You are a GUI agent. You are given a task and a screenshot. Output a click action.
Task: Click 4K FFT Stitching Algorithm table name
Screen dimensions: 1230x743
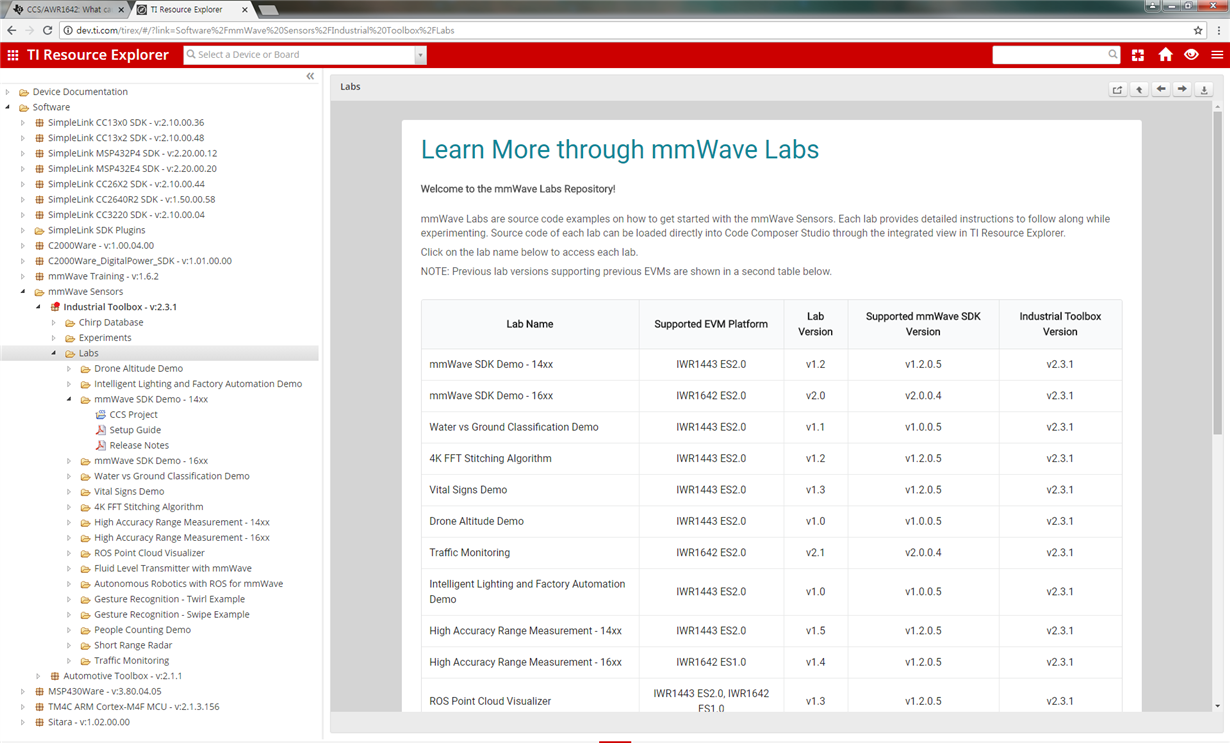(490, 459)
